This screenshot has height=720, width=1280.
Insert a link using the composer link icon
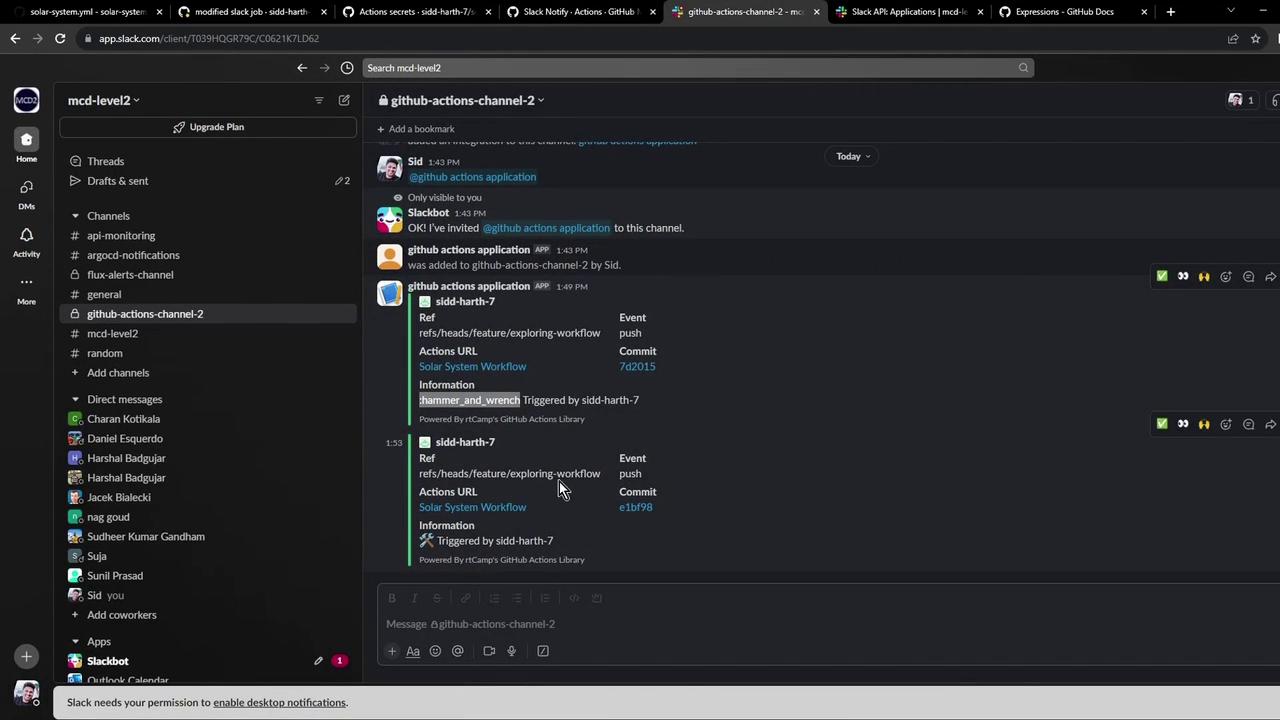tap(466, 598)
